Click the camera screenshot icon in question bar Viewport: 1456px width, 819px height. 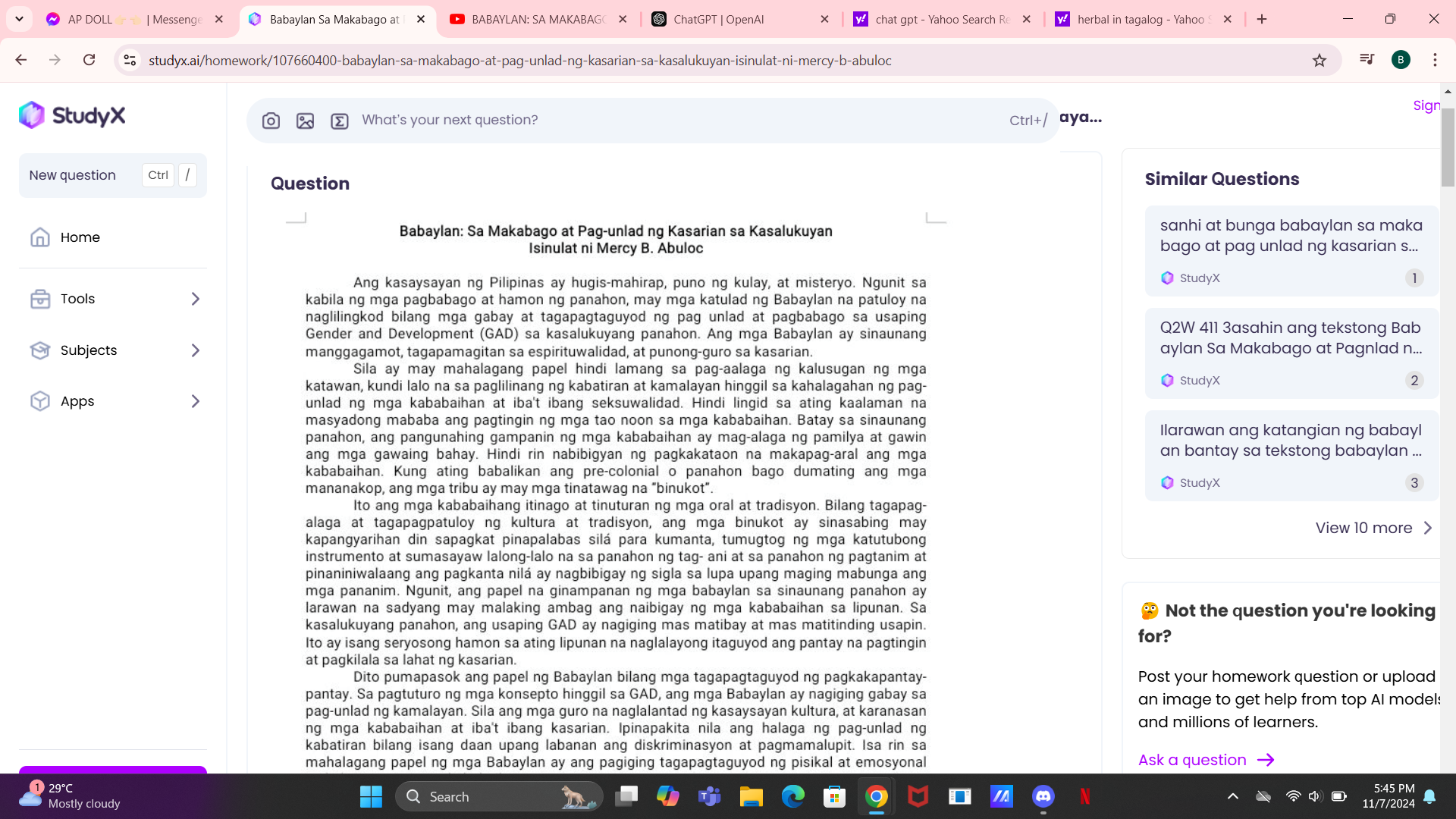(271, 121)
